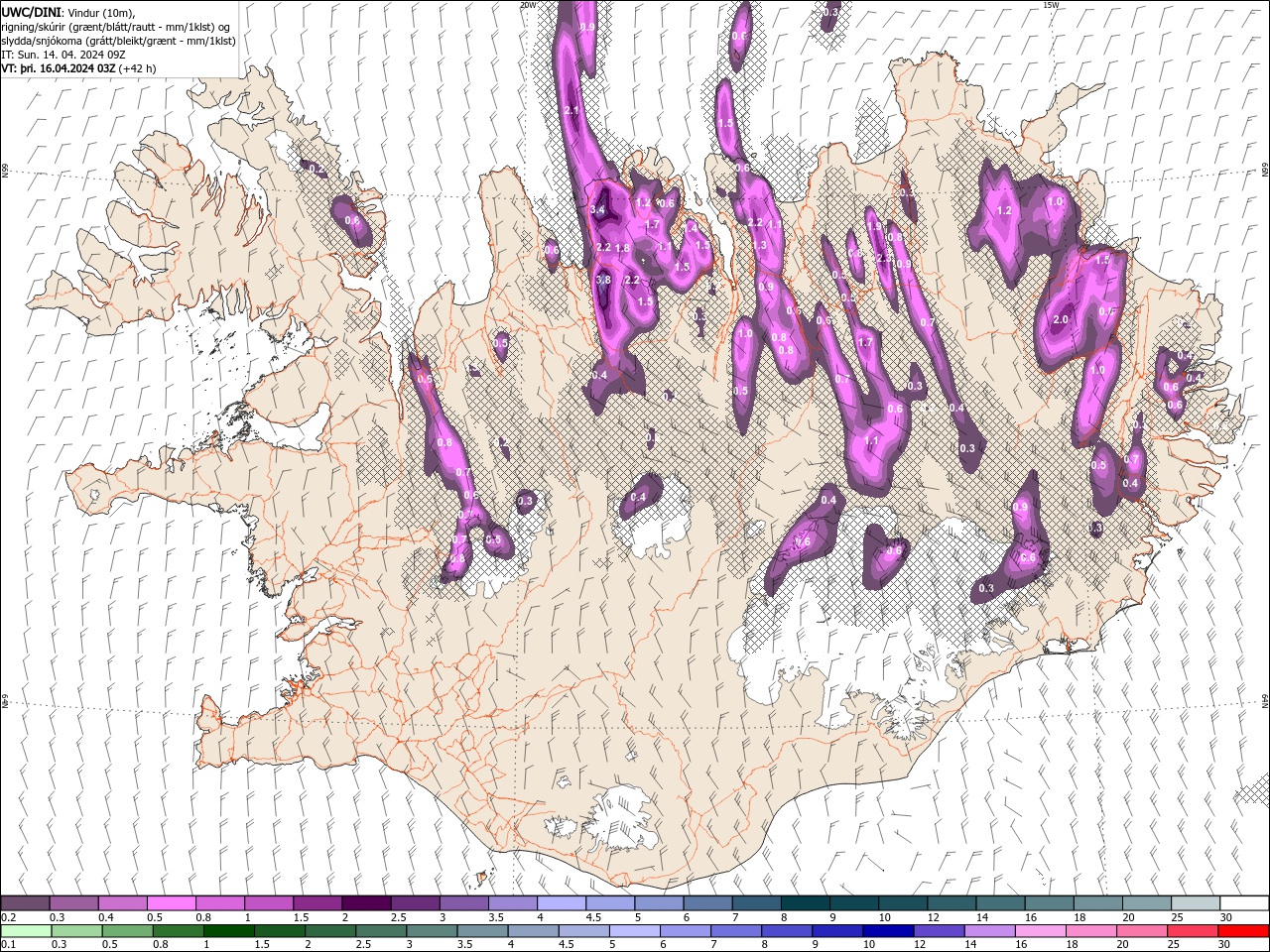
Task: Click the '3.4' precipitation value on the map
Action: tap(597, 210)
